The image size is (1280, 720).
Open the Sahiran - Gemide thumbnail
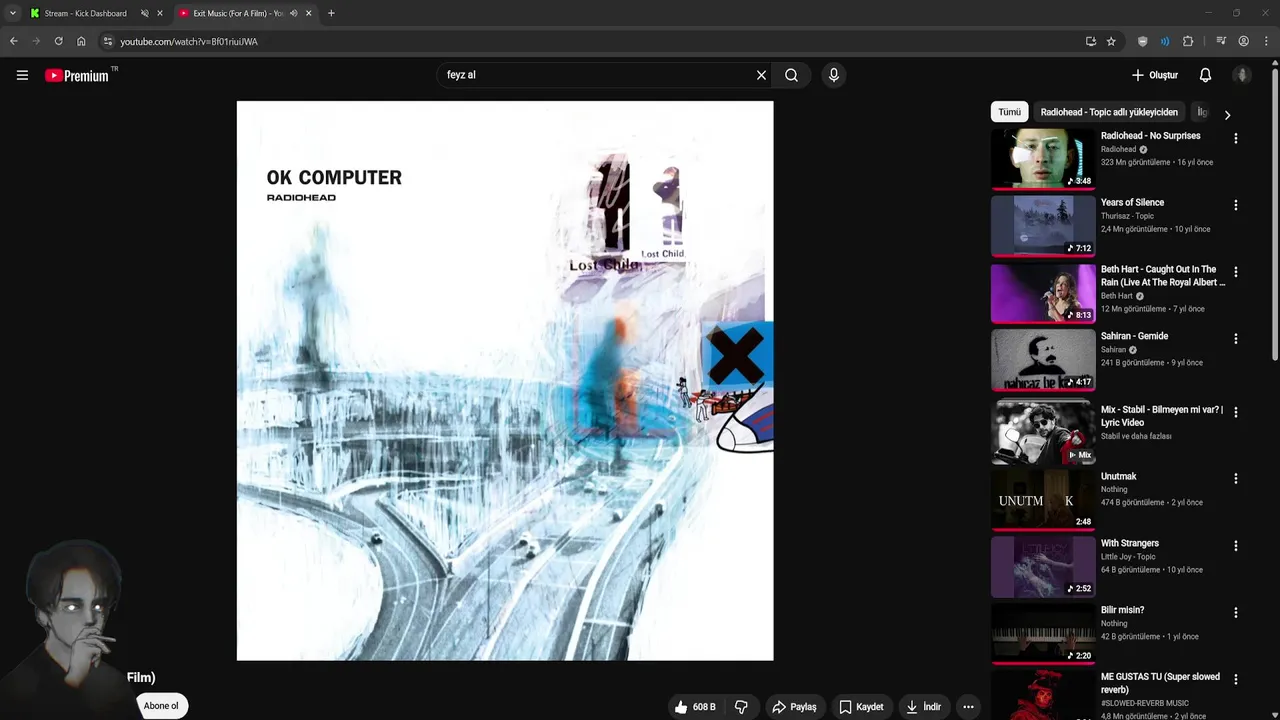(x=1043, y=360)
